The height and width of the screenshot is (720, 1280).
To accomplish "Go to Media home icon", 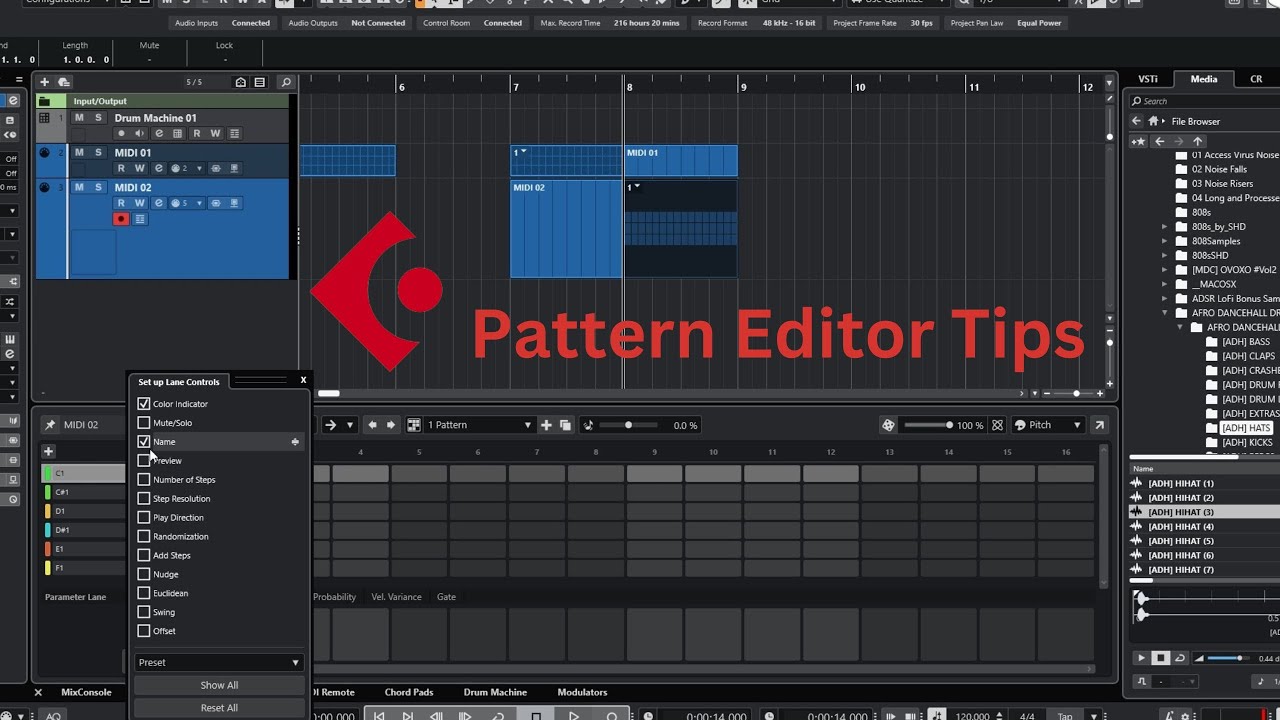I will [1153, 121].
